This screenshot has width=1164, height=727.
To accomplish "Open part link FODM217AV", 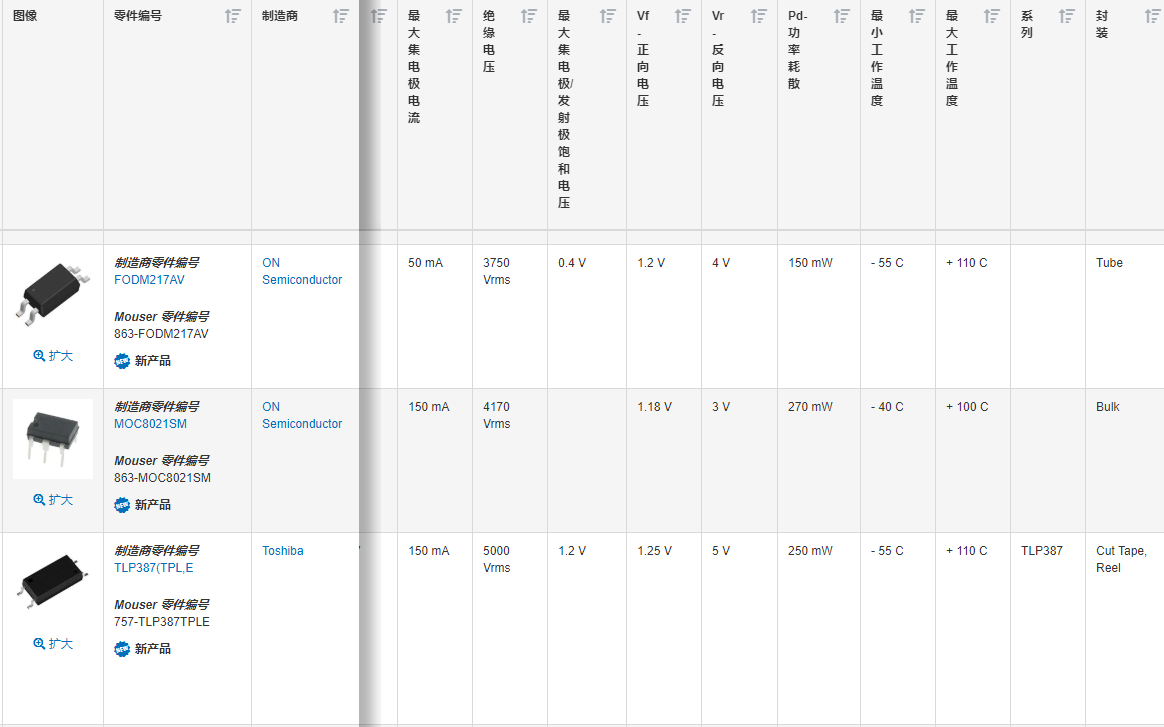I will click(x=149, y=280).
